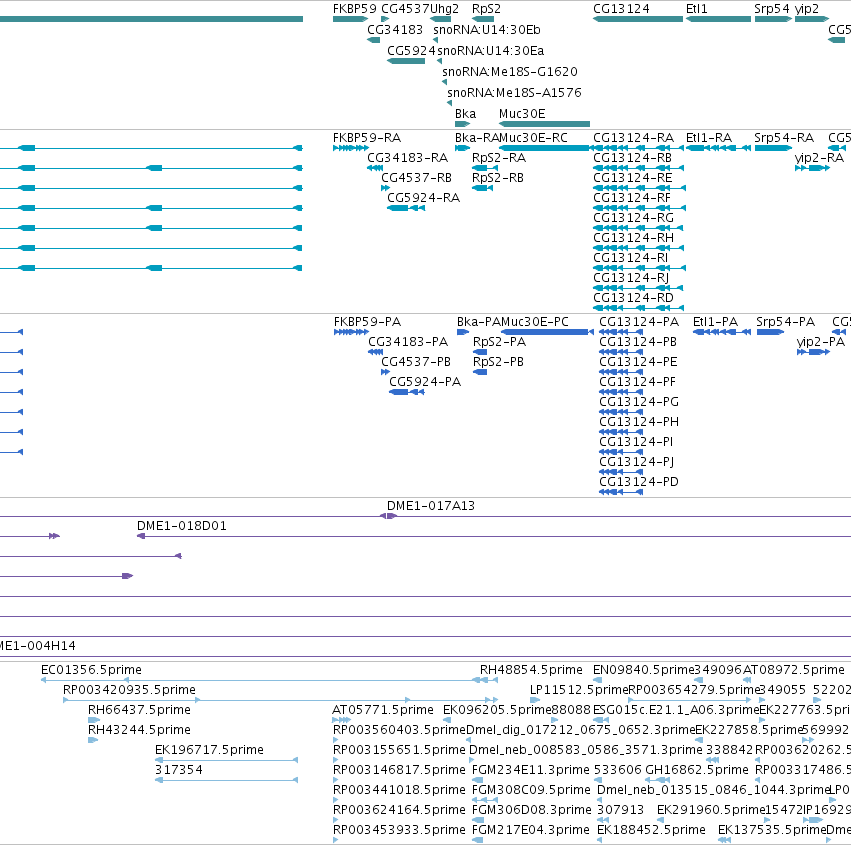Click the RpS2 gene label in top track
851x845 pixels.
[x=486, y=9]
